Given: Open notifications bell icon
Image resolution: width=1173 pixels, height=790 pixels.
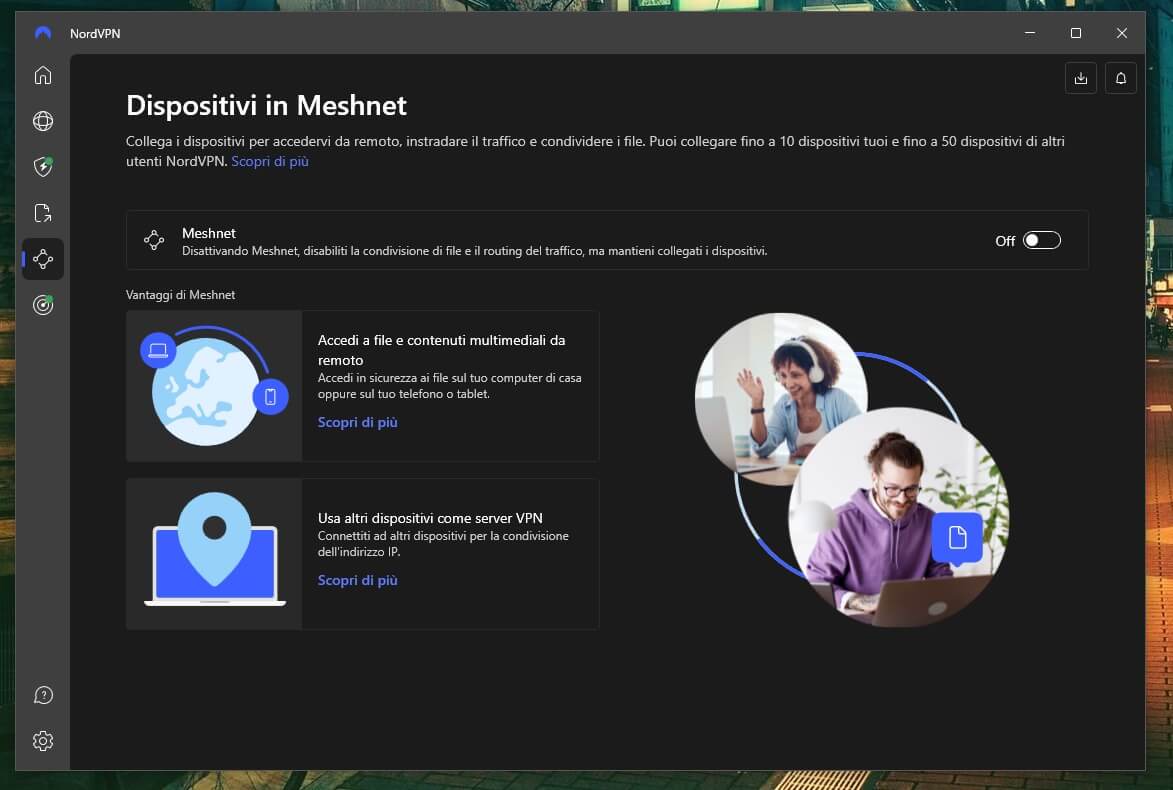Looking at the screenshot, I should (x=1121, y=78).
